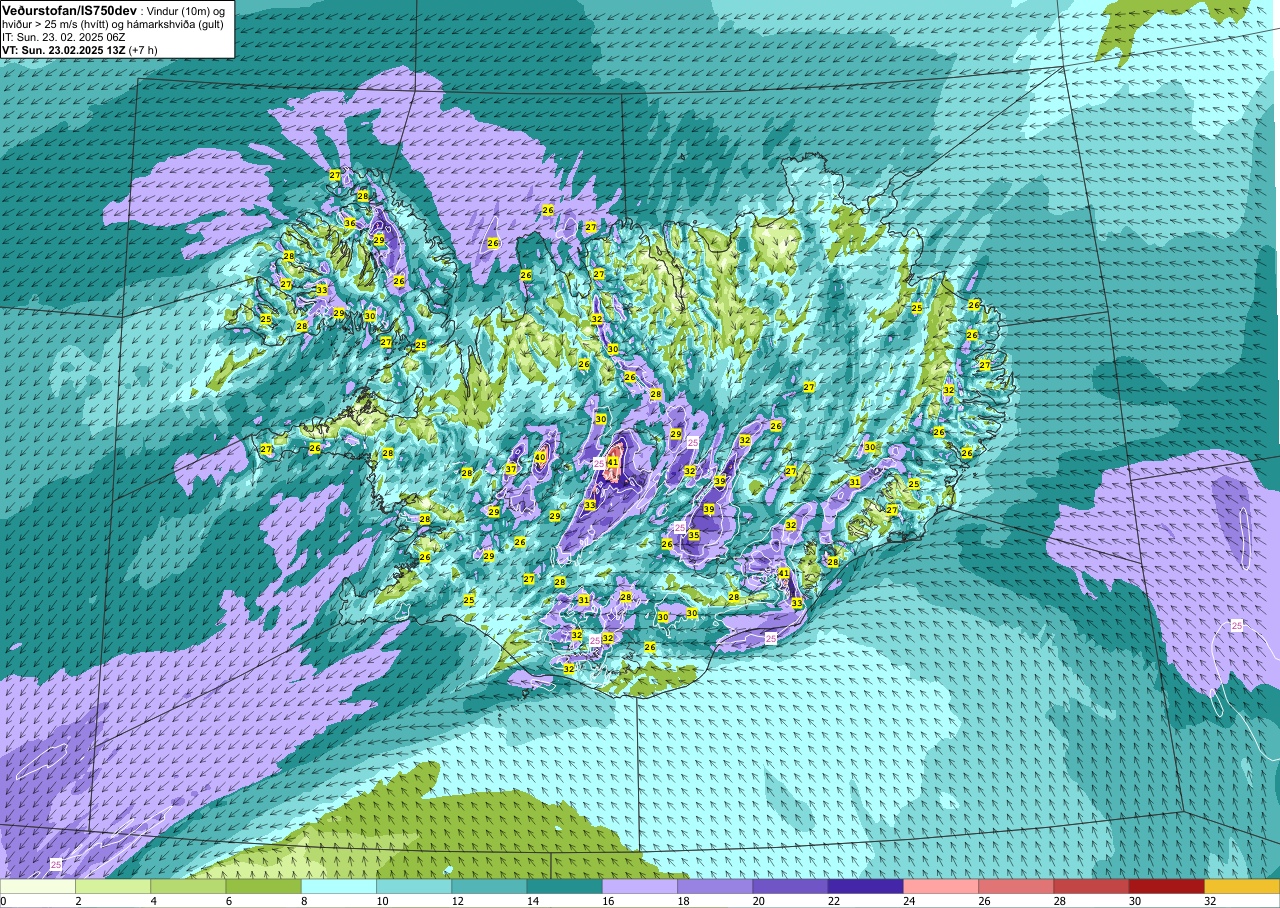
Task: Click the Veðurstofan/IS750dev title text
Action: [x=69, y=10]
